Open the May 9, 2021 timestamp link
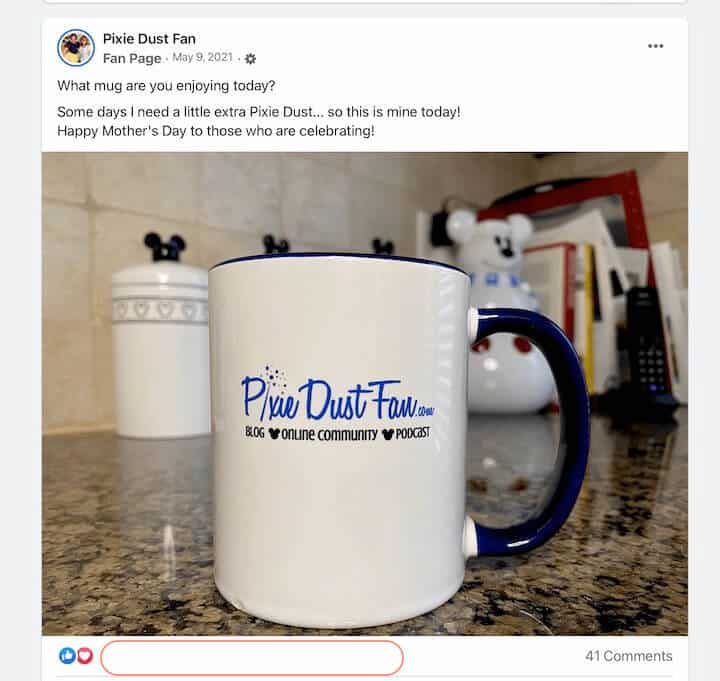Image resolution: width=720 pixels, height=681 pixels. [202, 57]
